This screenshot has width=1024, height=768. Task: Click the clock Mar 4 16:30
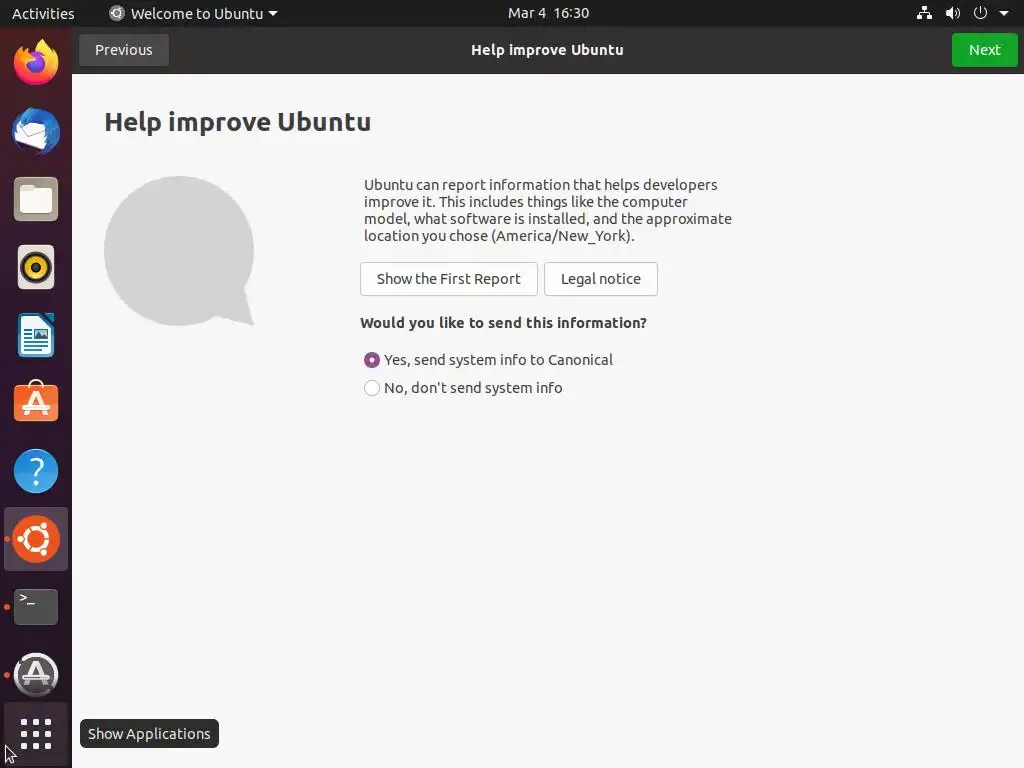[x=549, y=13]
